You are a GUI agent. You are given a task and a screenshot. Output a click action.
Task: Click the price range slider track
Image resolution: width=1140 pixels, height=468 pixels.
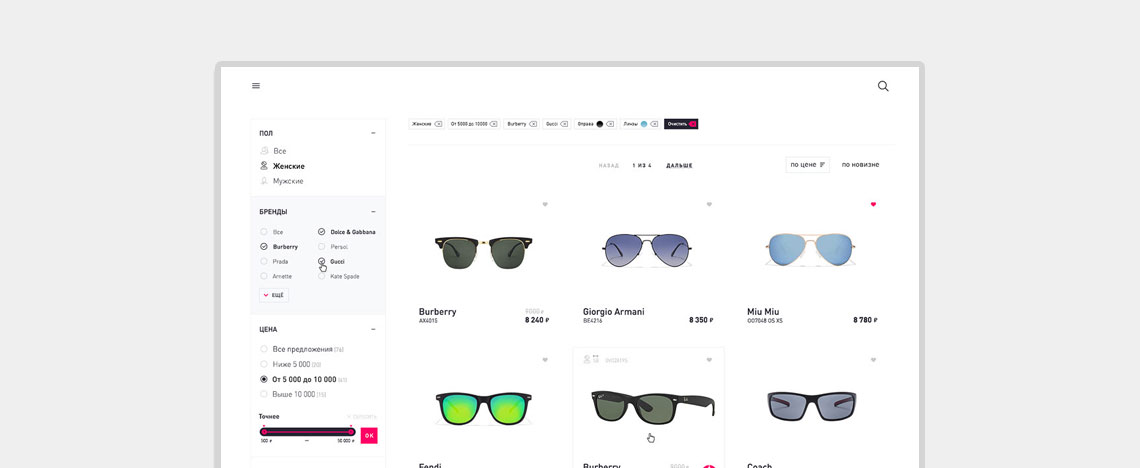pos(308,432)
